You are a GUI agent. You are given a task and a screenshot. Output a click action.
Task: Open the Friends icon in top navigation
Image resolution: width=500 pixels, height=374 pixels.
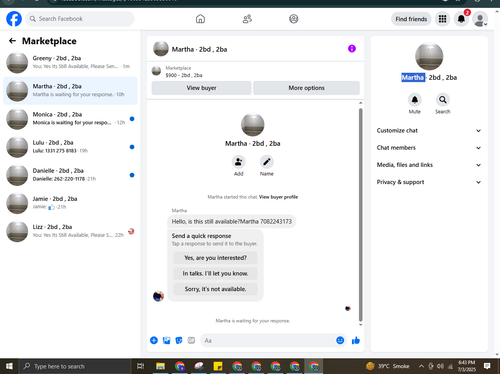[x=247, y=19]
